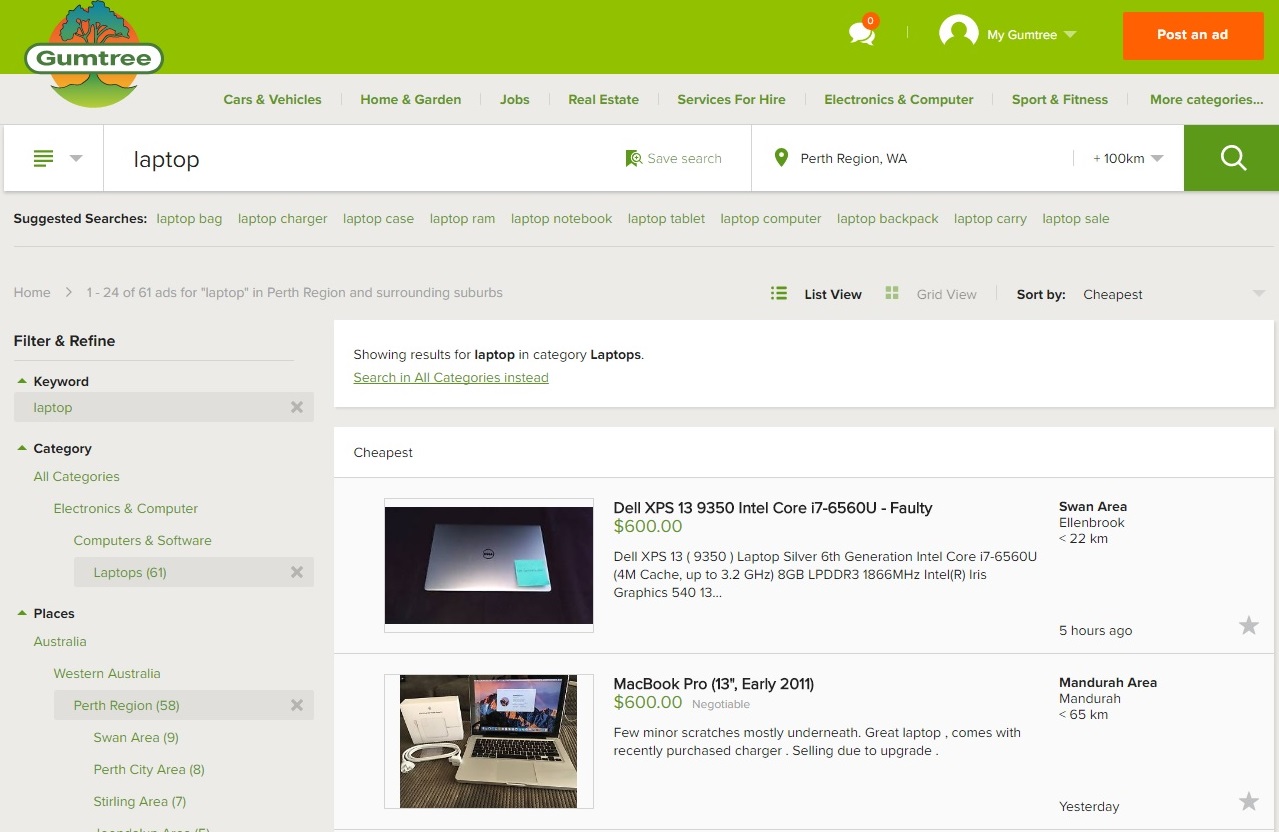The image size is (1279, 832).
Task: Click the location pin icon
Action: 781,158
